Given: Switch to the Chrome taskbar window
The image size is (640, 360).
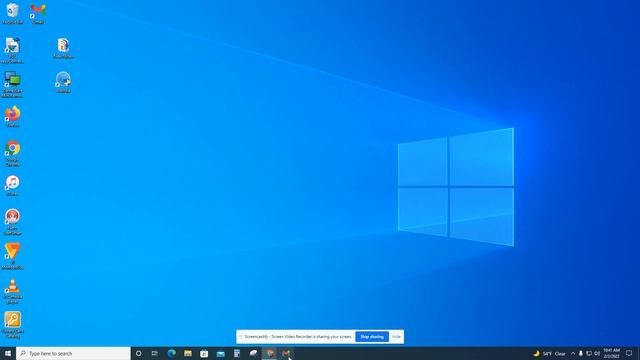Looking at the screenshot, I should [269, 353].
